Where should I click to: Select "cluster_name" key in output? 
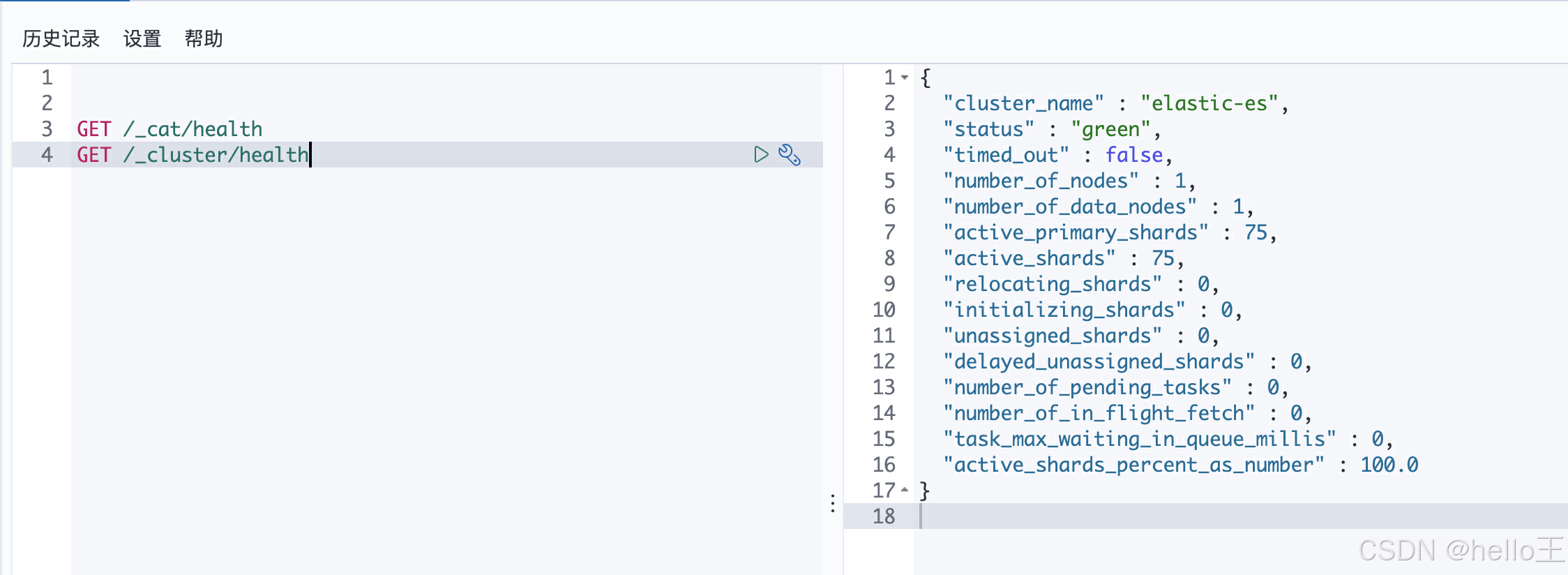pos(1023,103)
